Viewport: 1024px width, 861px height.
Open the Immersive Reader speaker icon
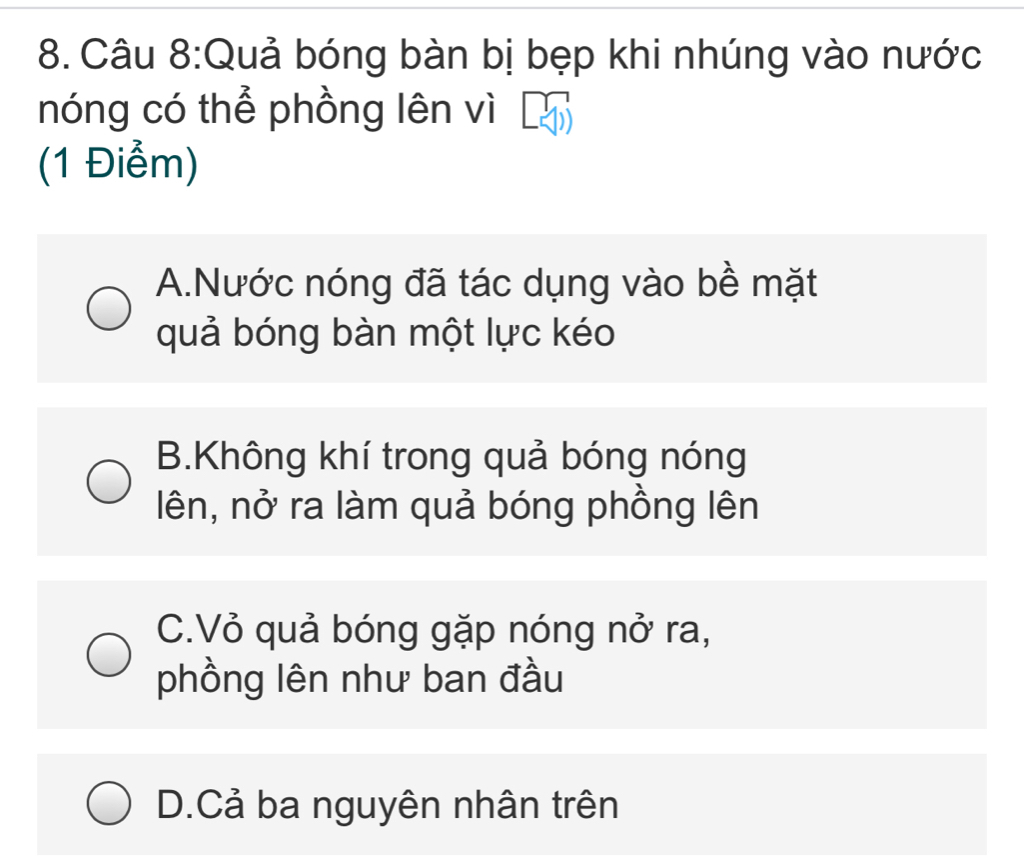(x=547, y=112)
